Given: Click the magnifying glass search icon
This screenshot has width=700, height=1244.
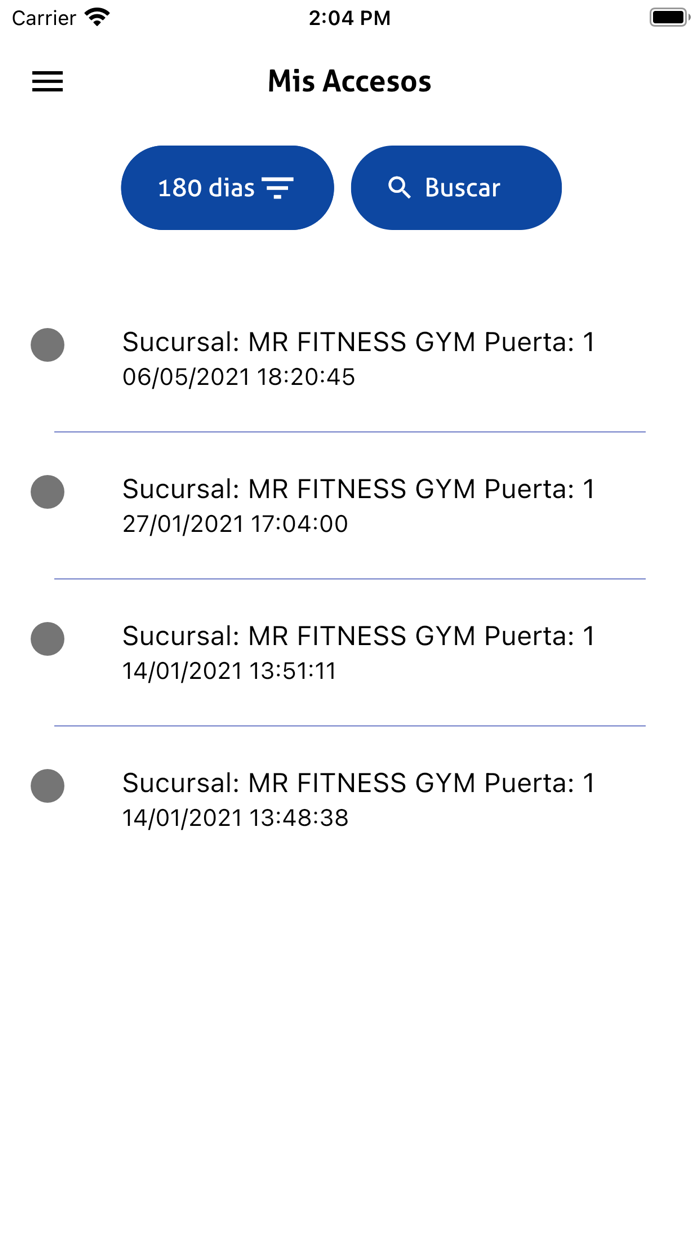Looking at the screenshot, I should click(401, 187).
